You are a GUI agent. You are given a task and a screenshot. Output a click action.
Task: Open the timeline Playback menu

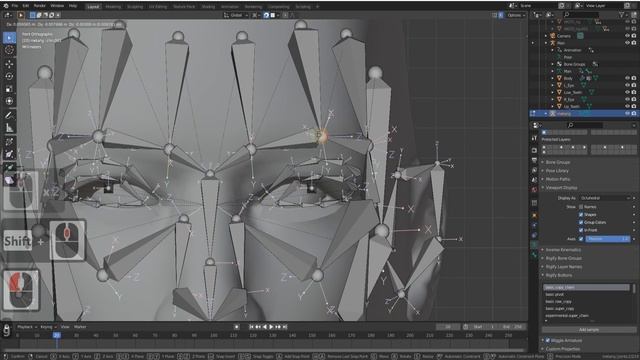coord(27,327)
